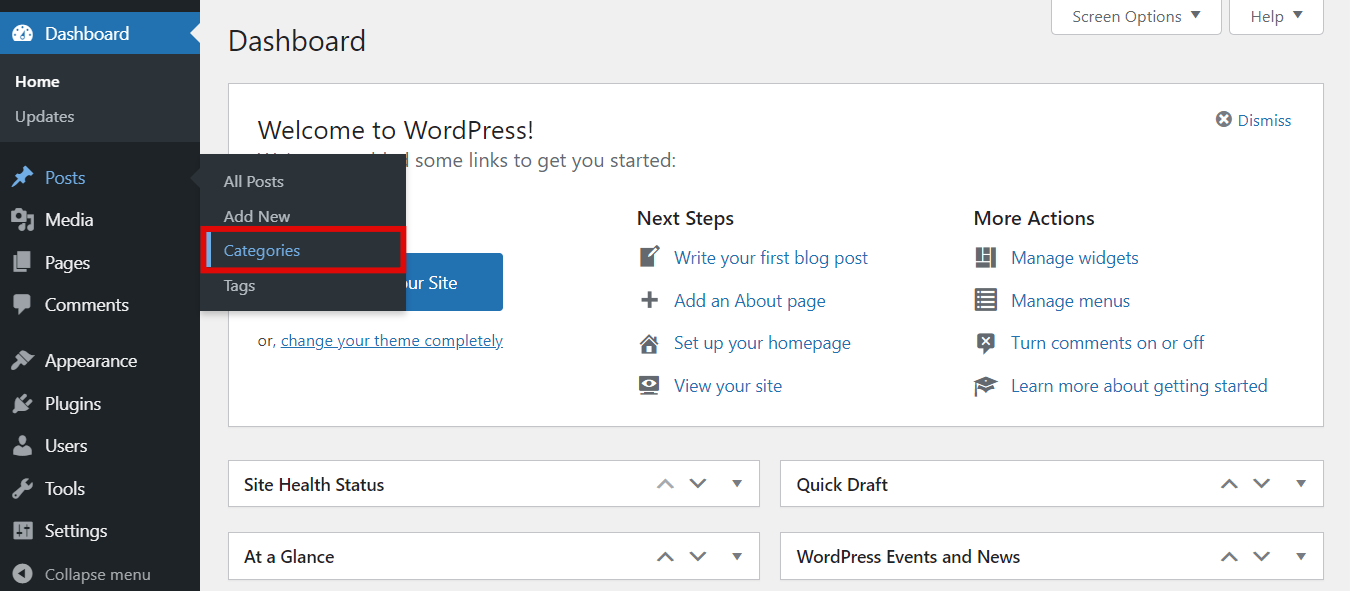Click the Plugins icon
Viewport: 1350px width, 591px height.
coord(24,403)
